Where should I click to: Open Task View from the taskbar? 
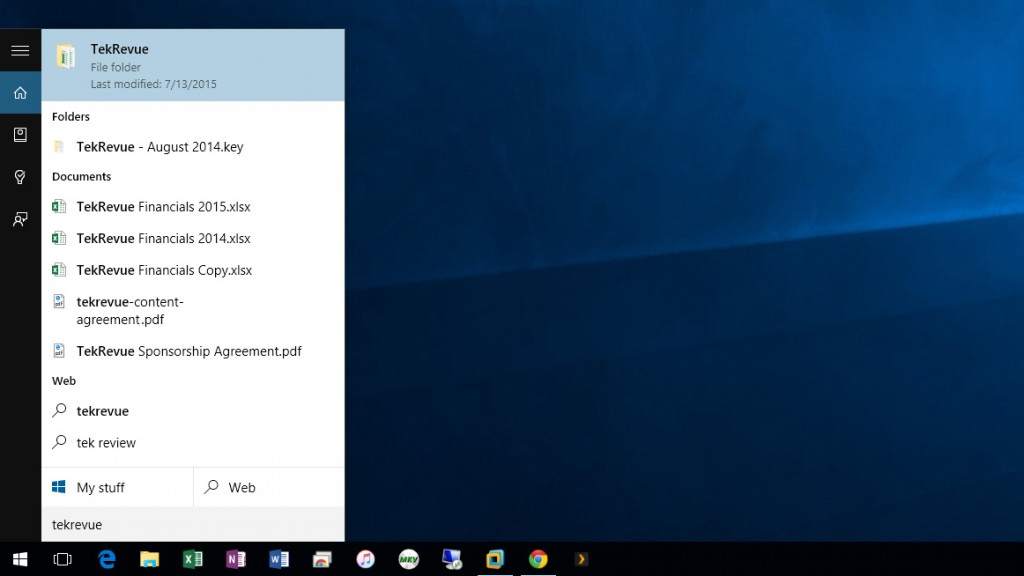(62, 559)
